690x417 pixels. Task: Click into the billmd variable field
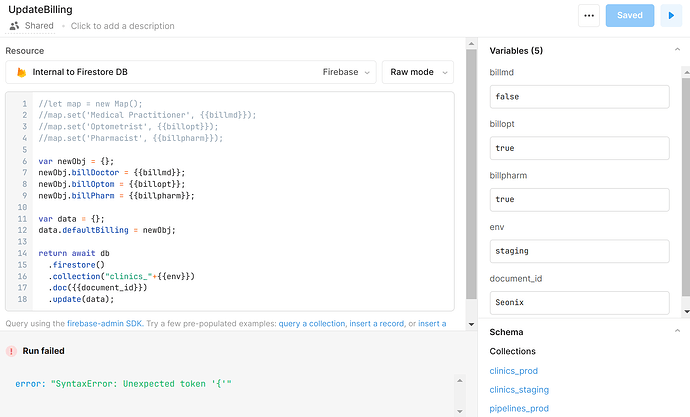(580, 97)
